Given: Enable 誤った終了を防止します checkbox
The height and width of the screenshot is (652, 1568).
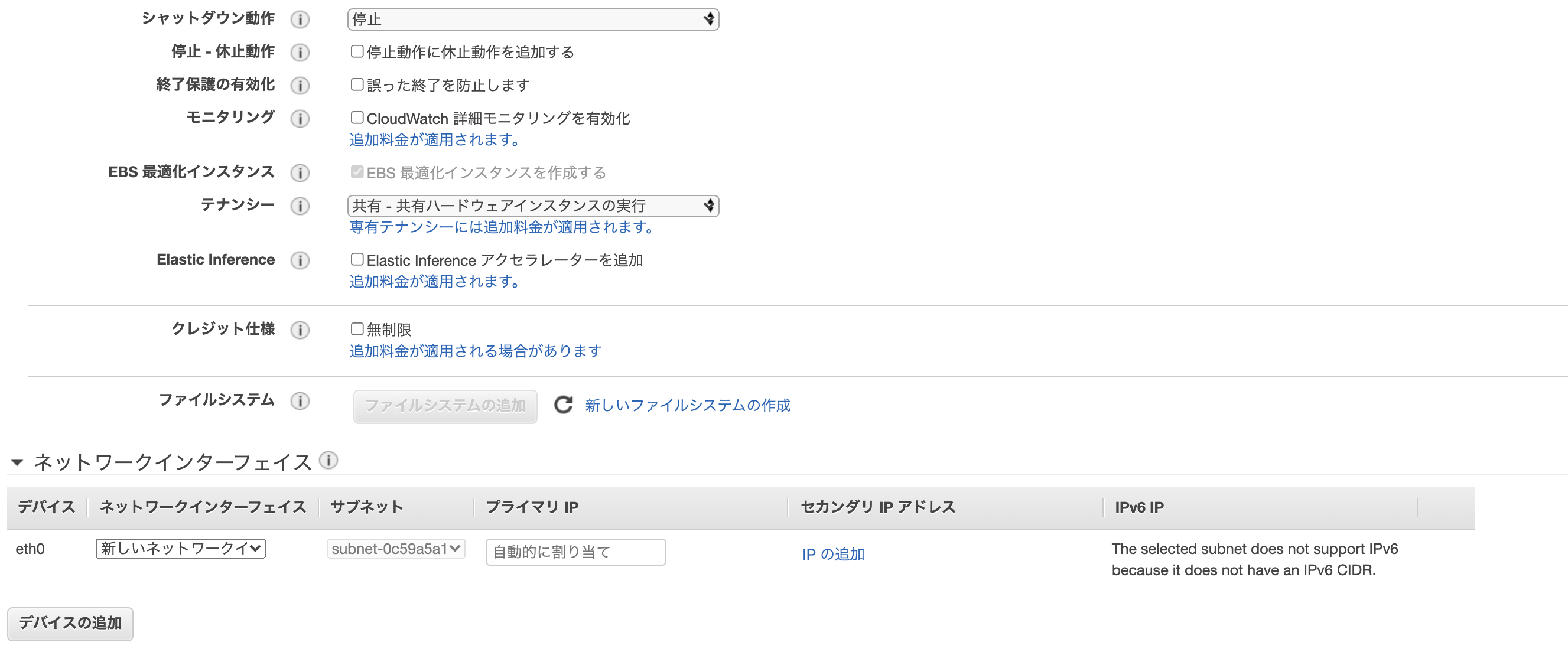Looking at the screenshot, I should tap(357, 84).
